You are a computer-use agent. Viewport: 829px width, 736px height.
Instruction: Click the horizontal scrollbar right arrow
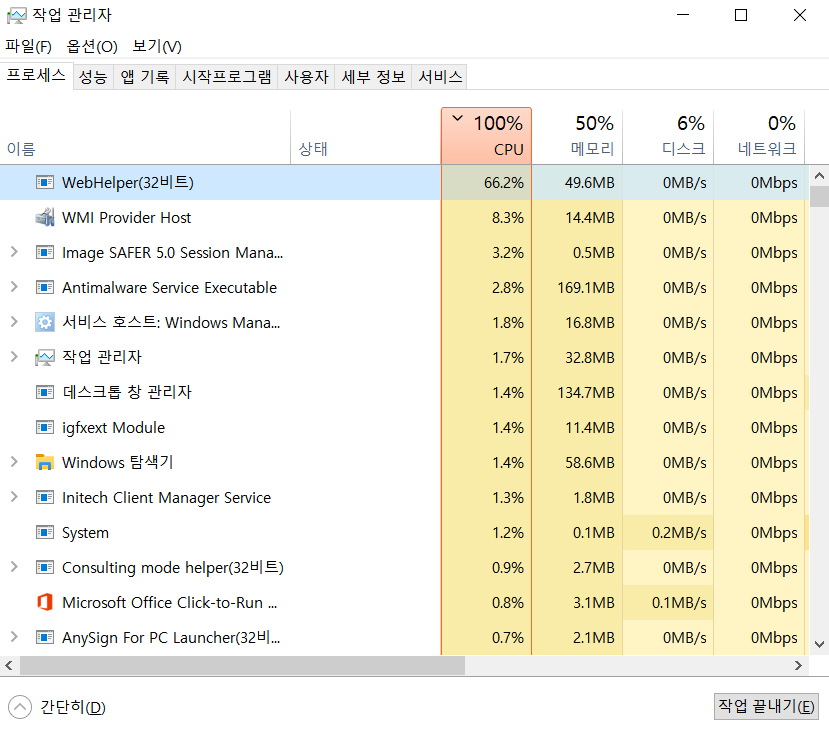(798, 665)
